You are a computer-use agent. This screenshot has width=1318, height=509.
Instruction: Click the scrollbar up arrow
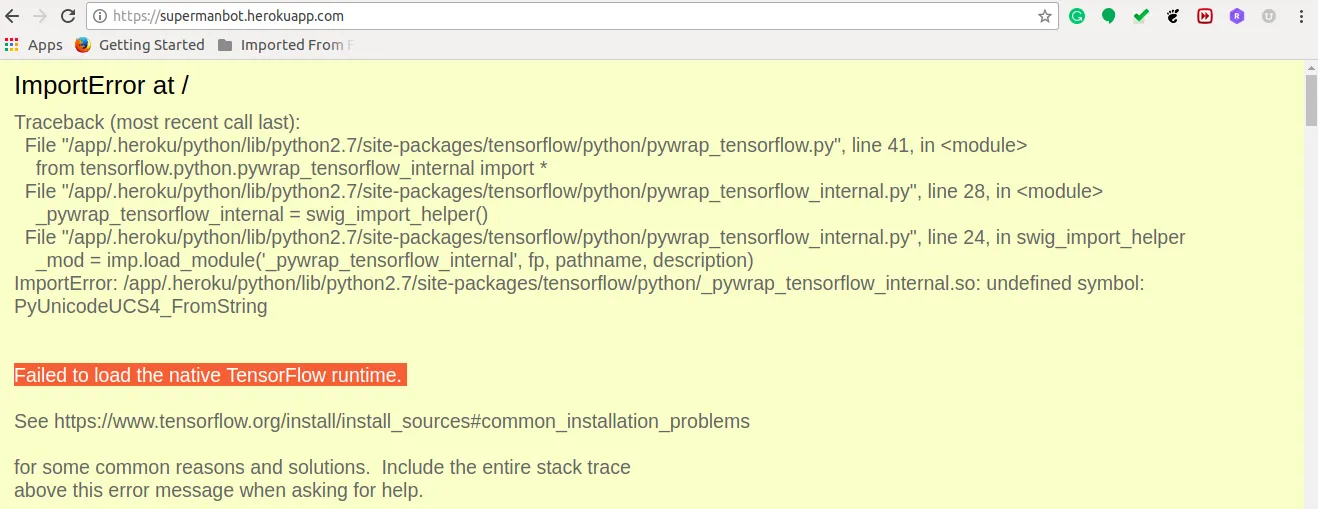(1311, 67)
